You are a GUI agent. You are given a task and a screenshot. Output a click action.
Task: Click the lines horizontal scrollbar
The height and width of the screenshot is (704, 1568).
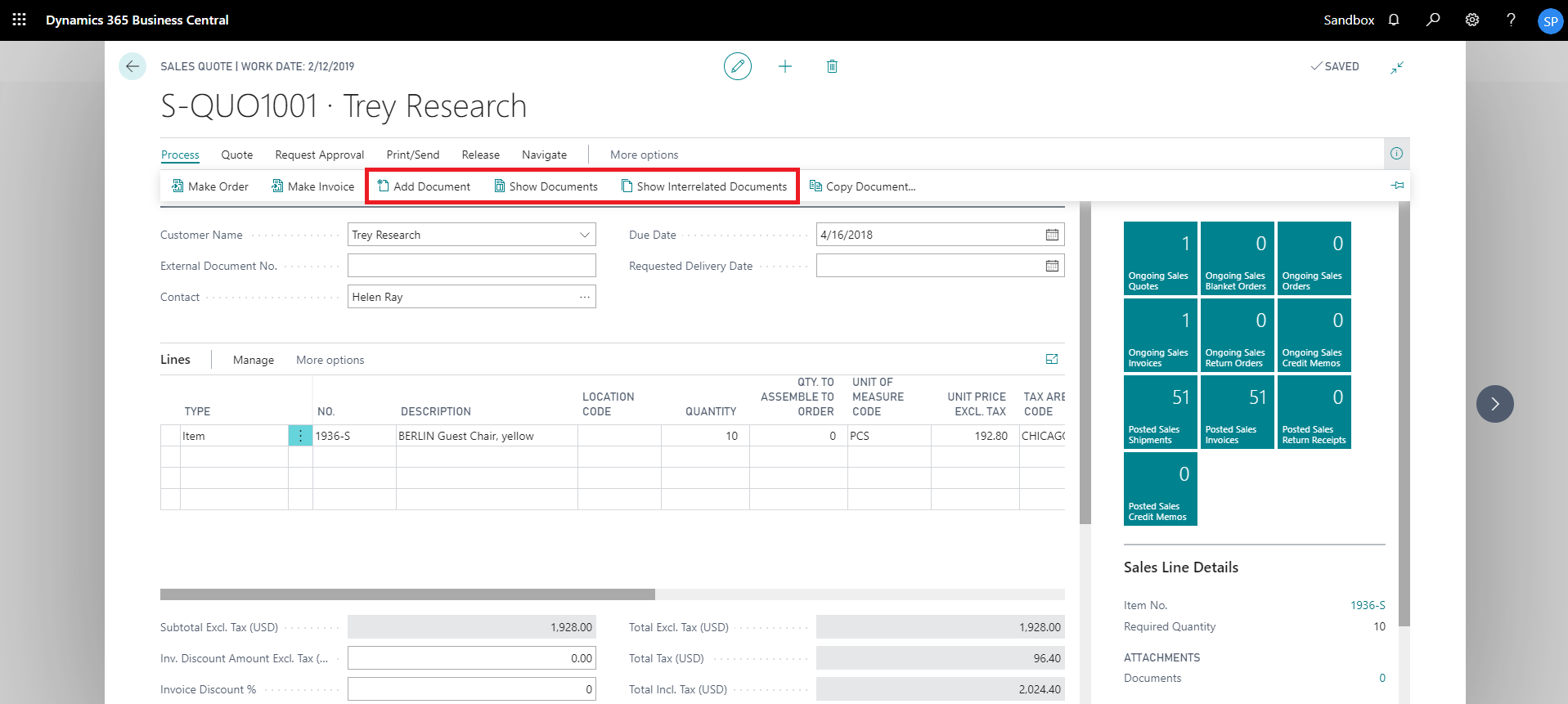[407, 594]
